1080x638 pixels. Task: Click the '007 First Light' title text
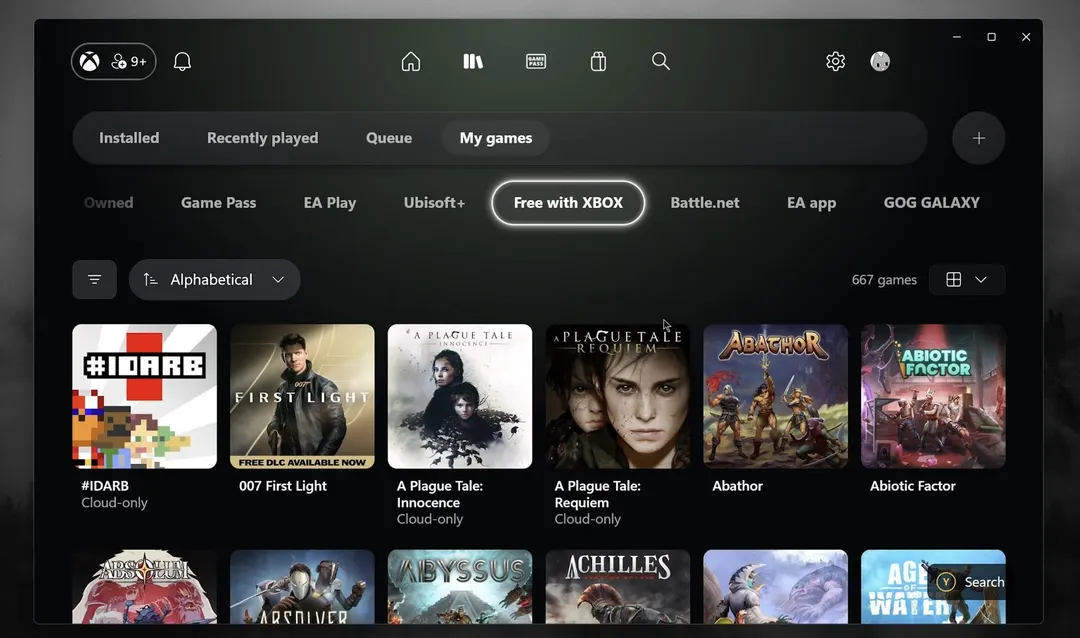[x=282, y=486]
